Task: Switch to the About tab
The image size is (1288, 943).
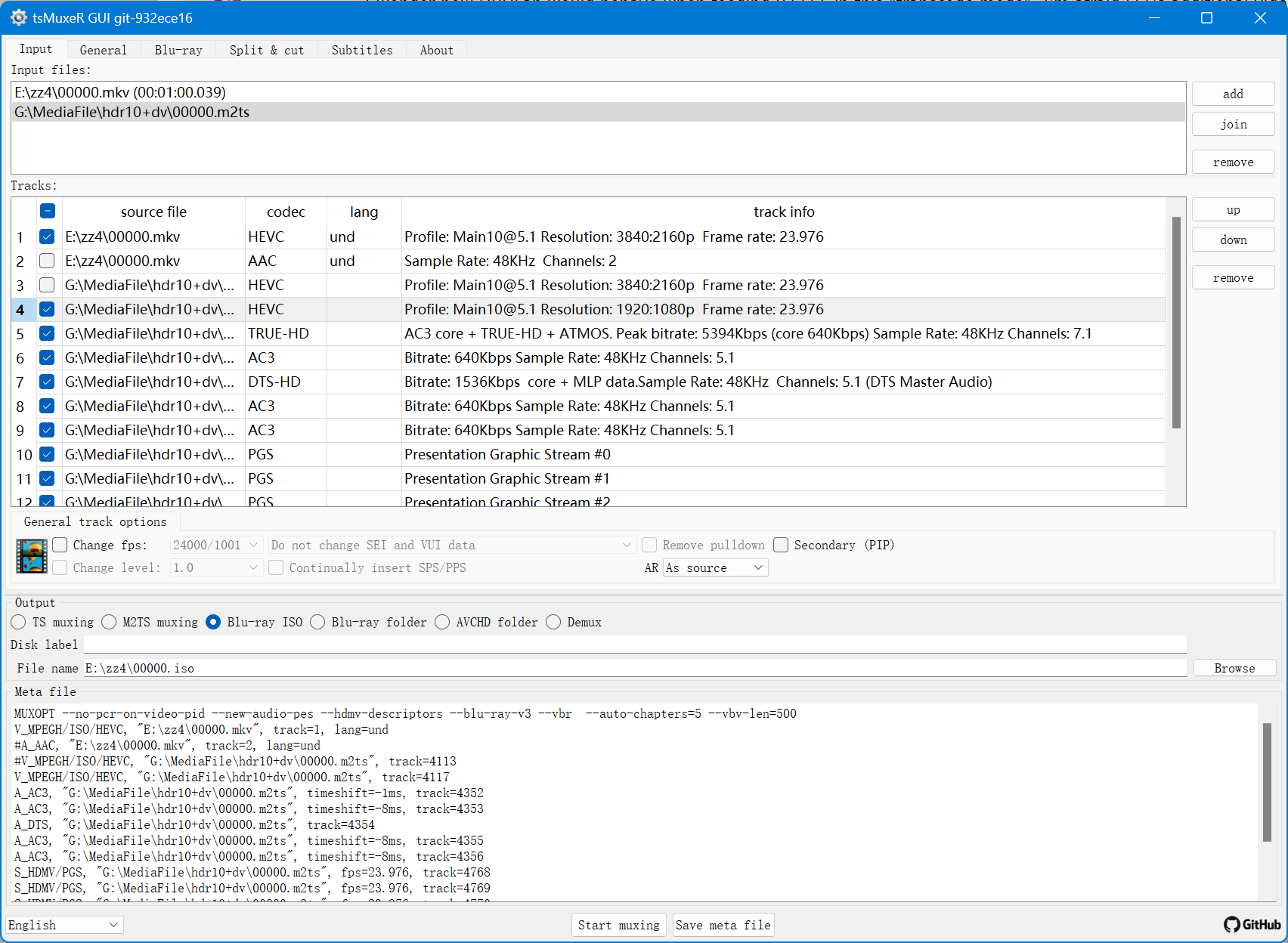Action: 437,50
